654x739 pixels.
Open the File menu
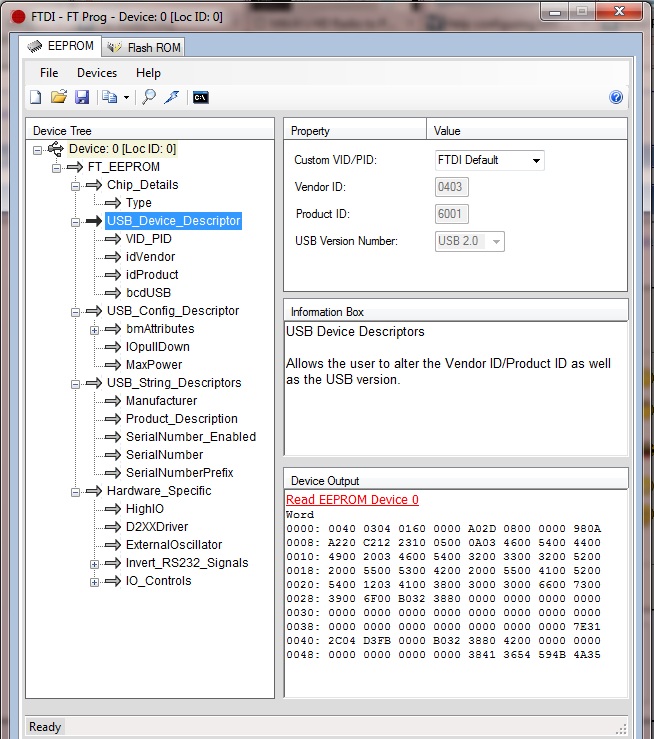(x=49, y=73)
